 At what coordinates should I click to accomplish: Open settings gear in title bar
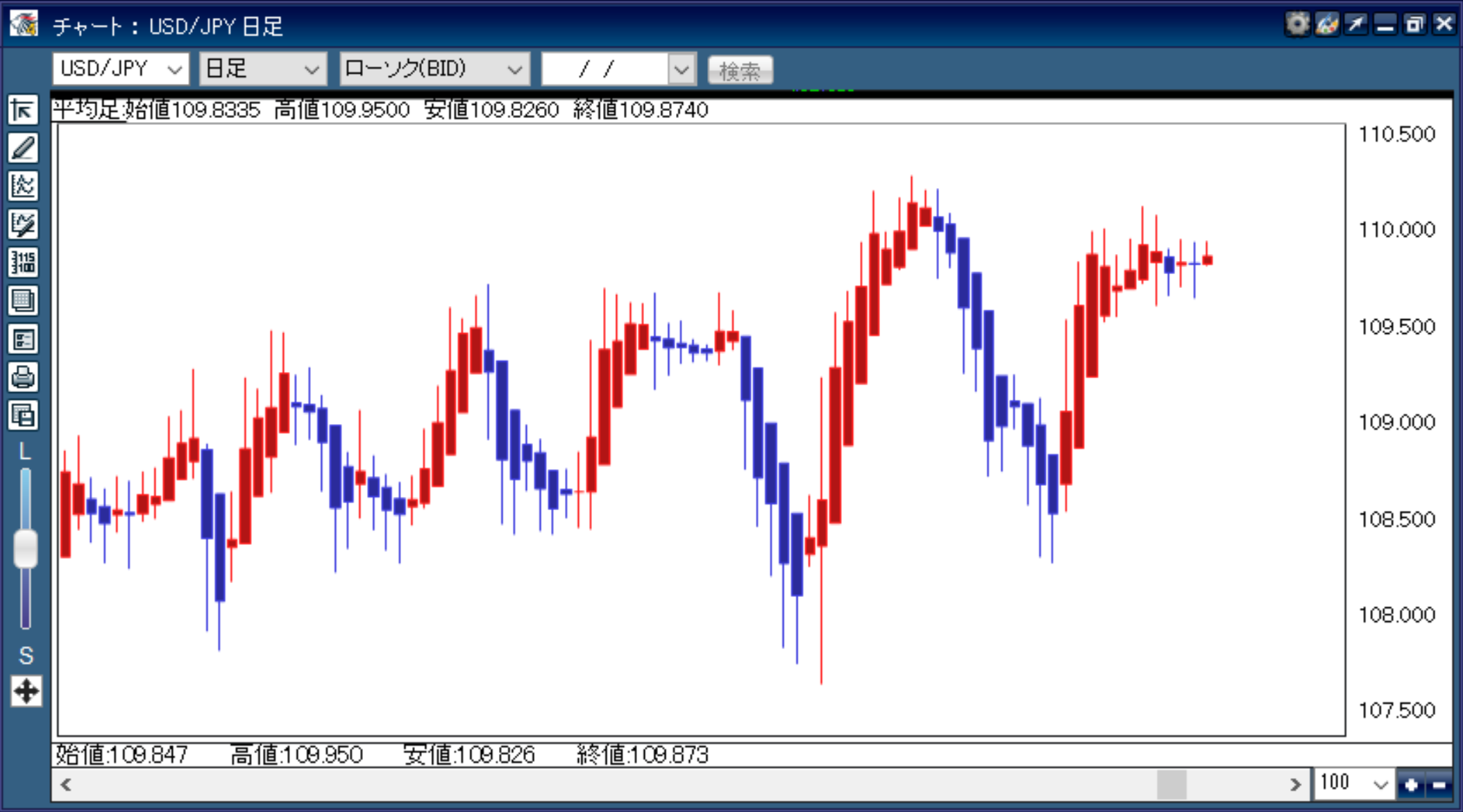point(1296,24)
